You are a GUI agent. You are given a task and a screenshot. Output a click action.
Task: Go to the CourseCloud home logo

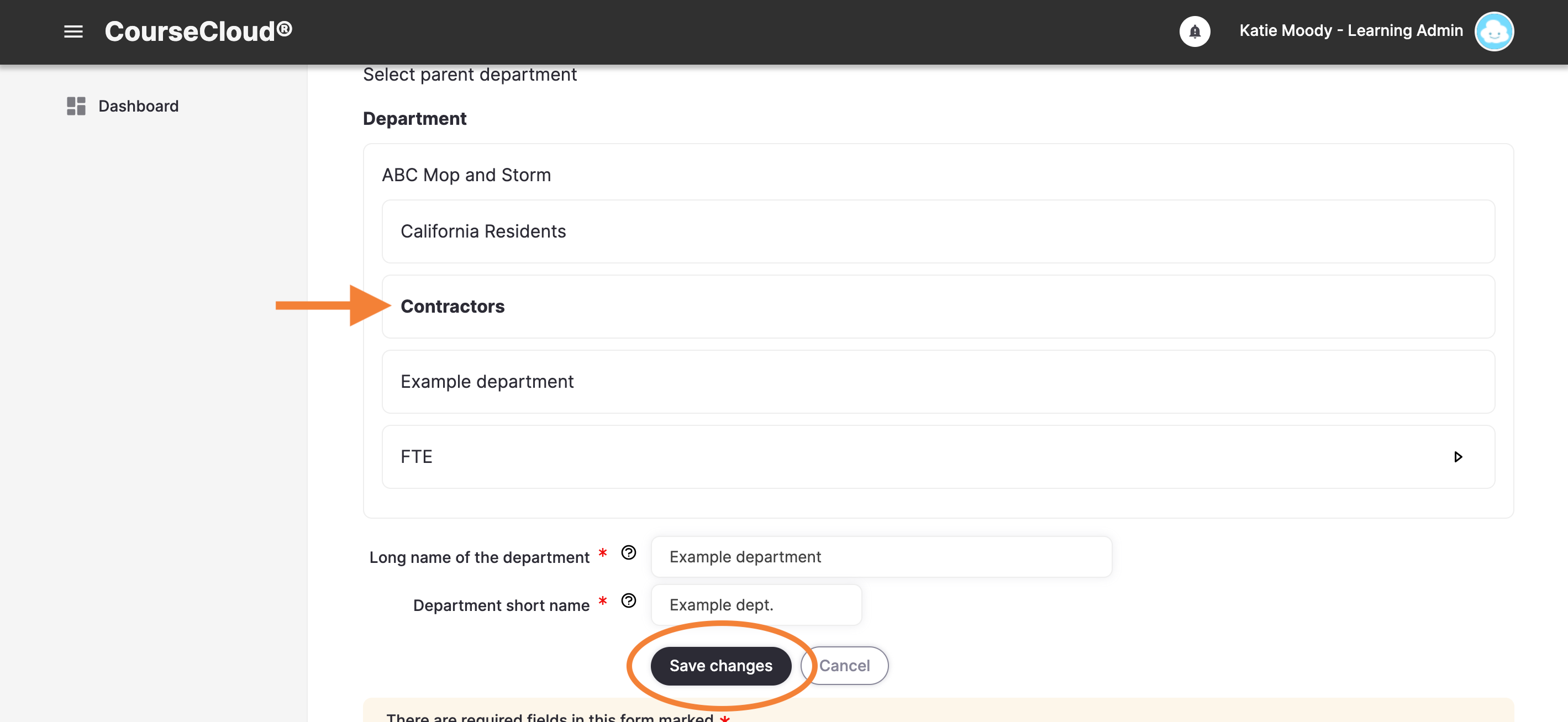click(x=198, y=31)
